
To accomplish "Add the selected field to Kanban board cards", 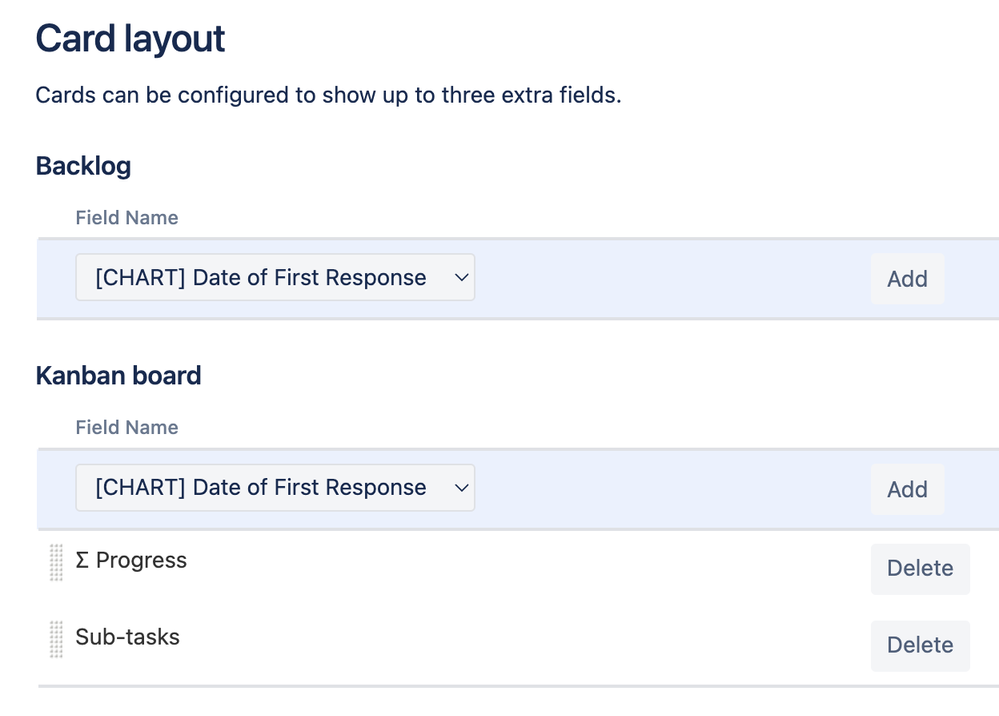I will point(906,489).
